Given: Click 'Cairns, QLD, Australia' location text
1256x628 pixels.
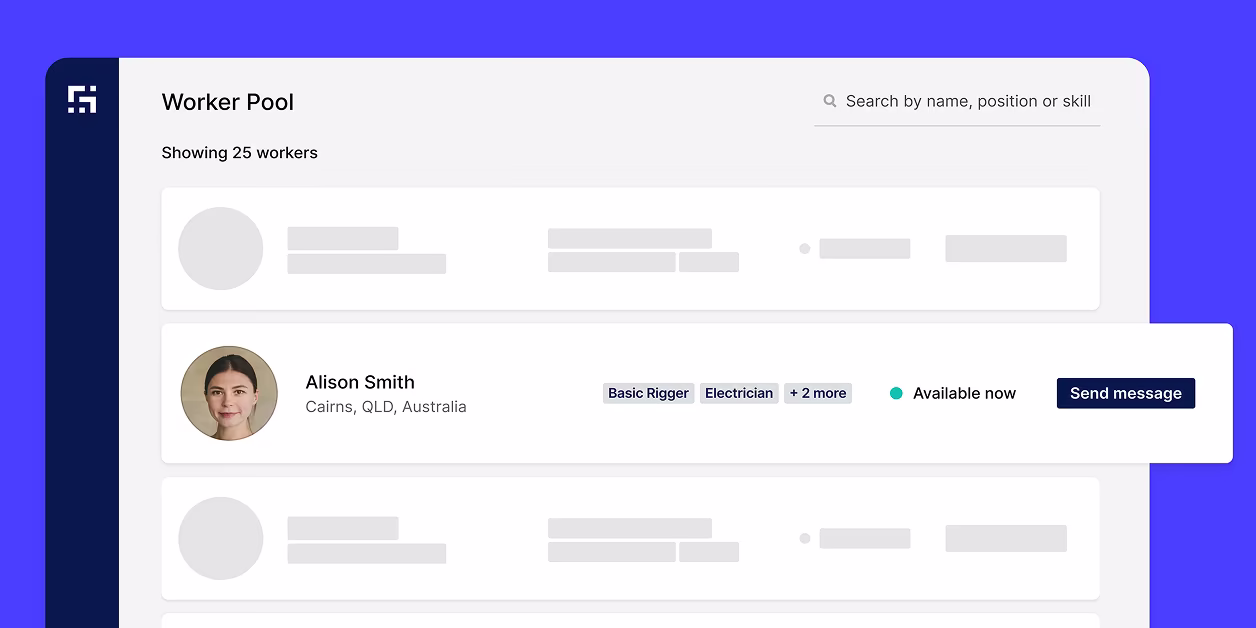Looking at the screenshot, I should (x=386, y=406).
